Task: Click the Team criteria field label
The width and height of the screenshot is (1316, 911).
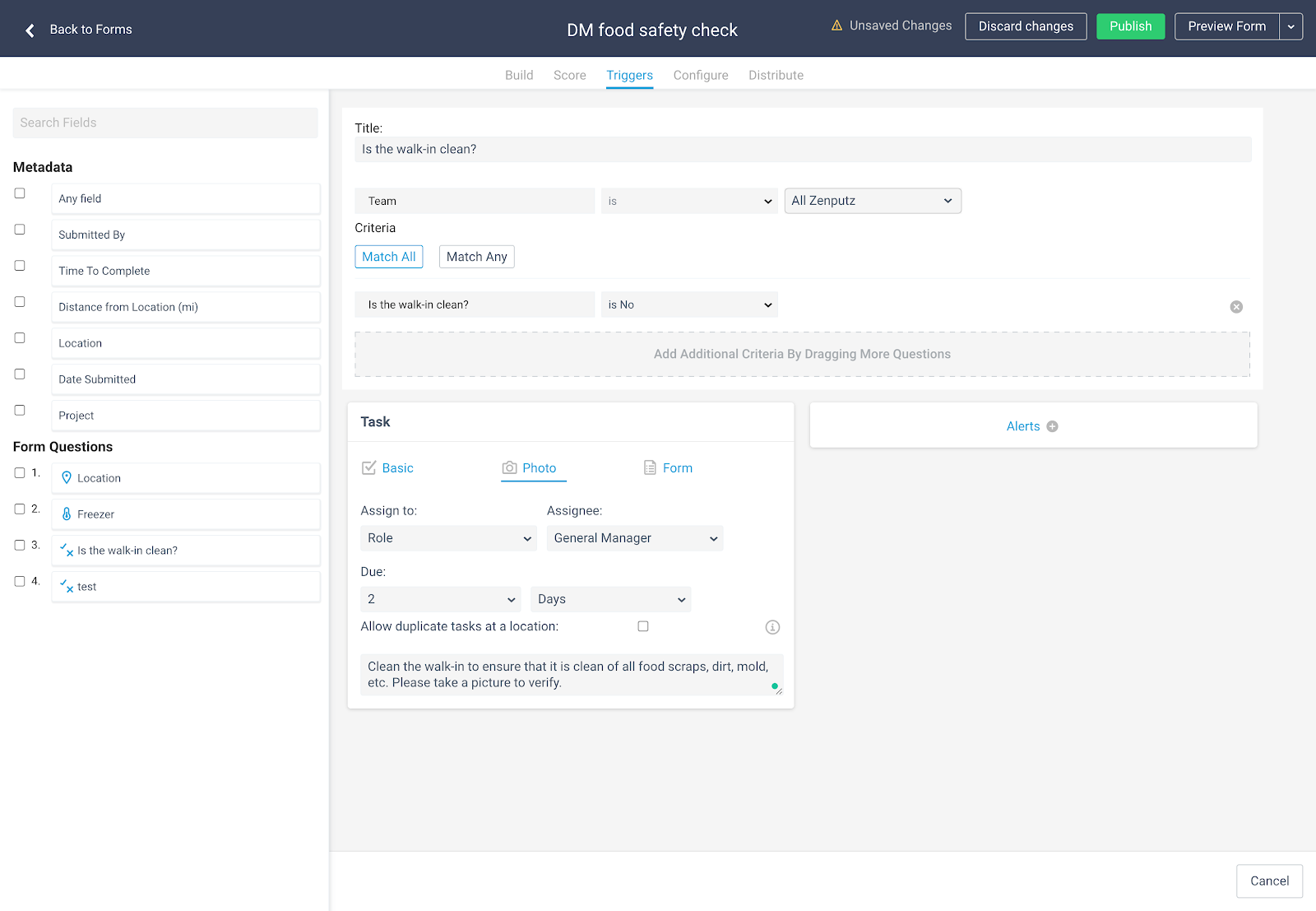Action: pyautogui.click(x=475, y=201)
